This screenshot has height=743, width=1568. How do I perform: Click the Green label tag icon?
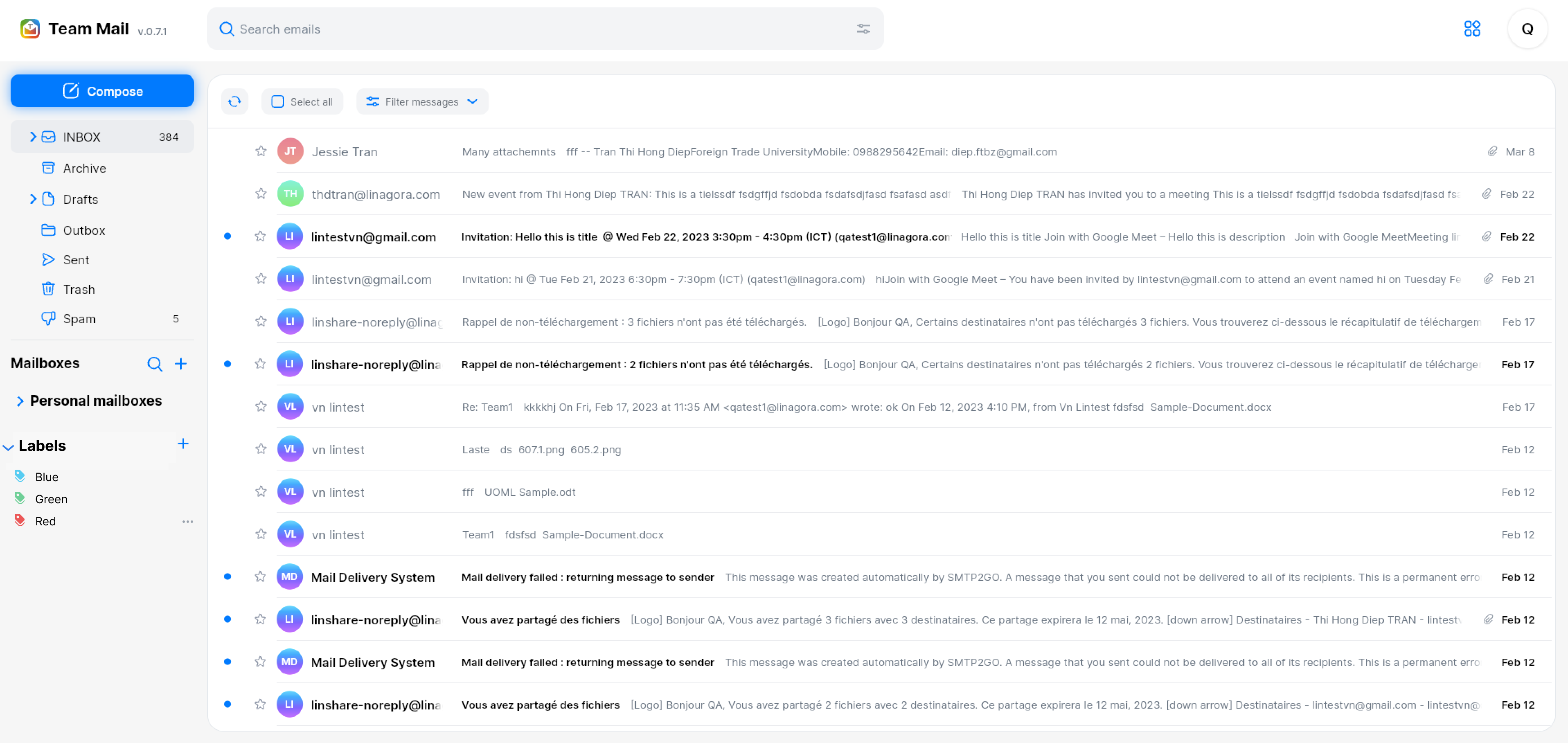pos(20,498)
